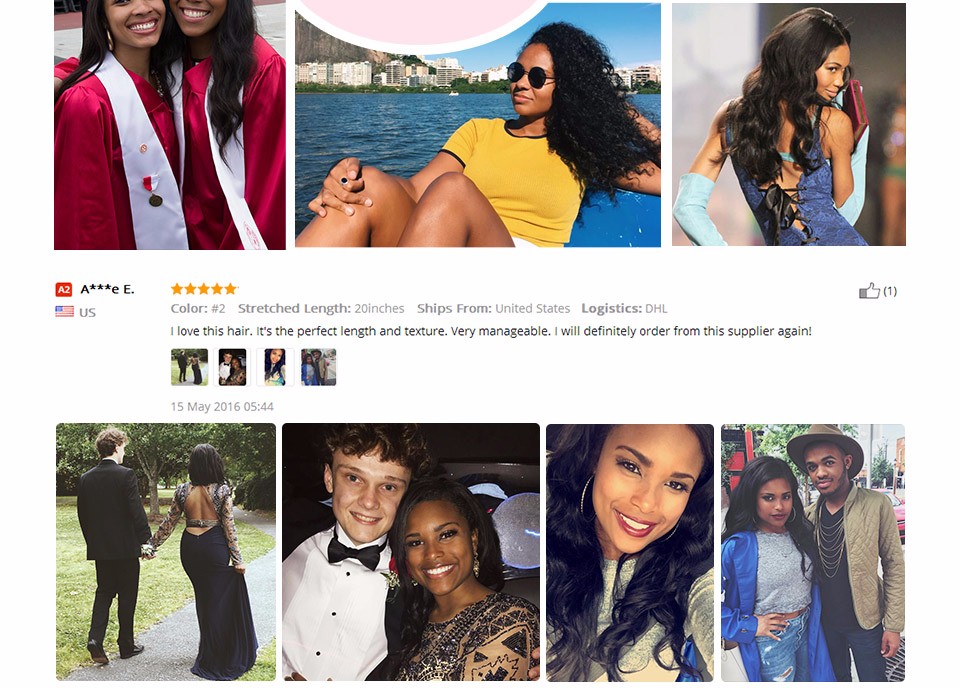This screenshot has height=688, width=960.
Task: Open boat scene photo with yellow shirt
Action: coord(478,125)
